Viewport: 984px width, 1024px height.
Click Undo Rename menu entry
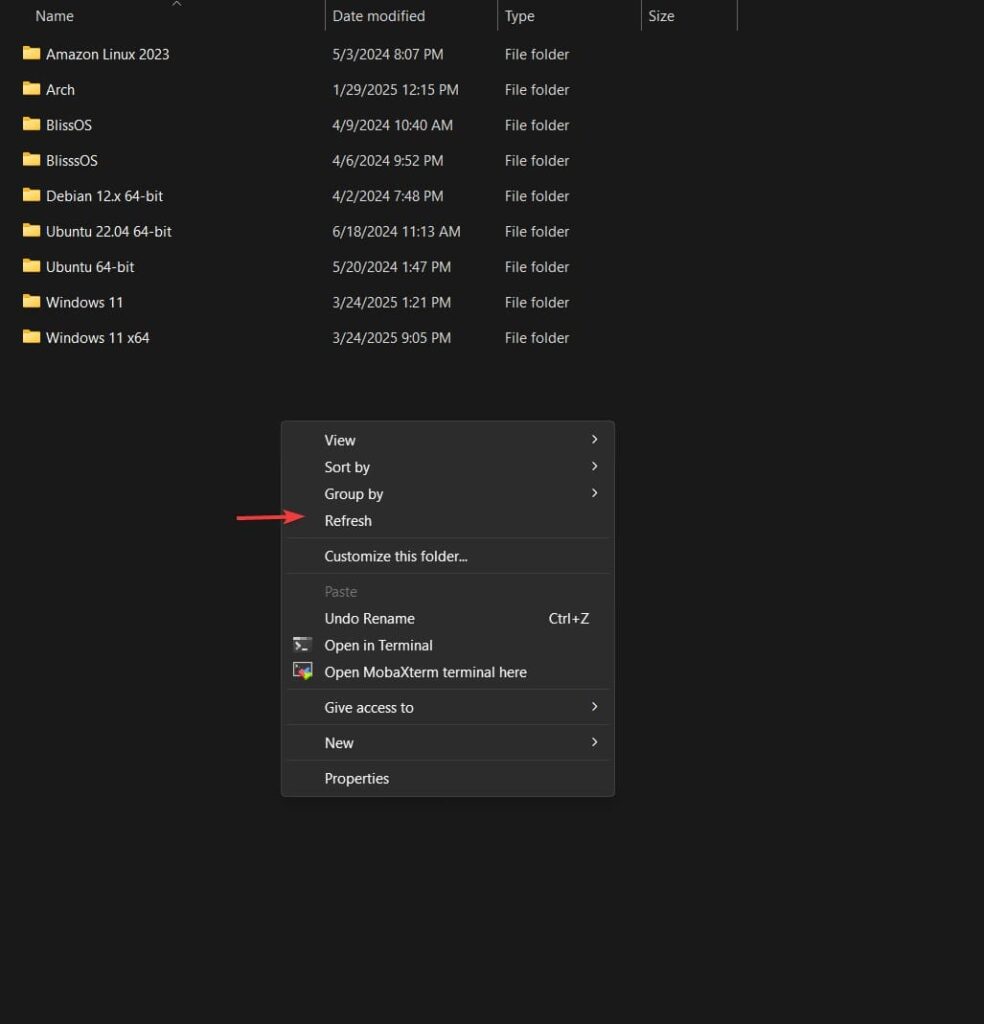point(370,618)
